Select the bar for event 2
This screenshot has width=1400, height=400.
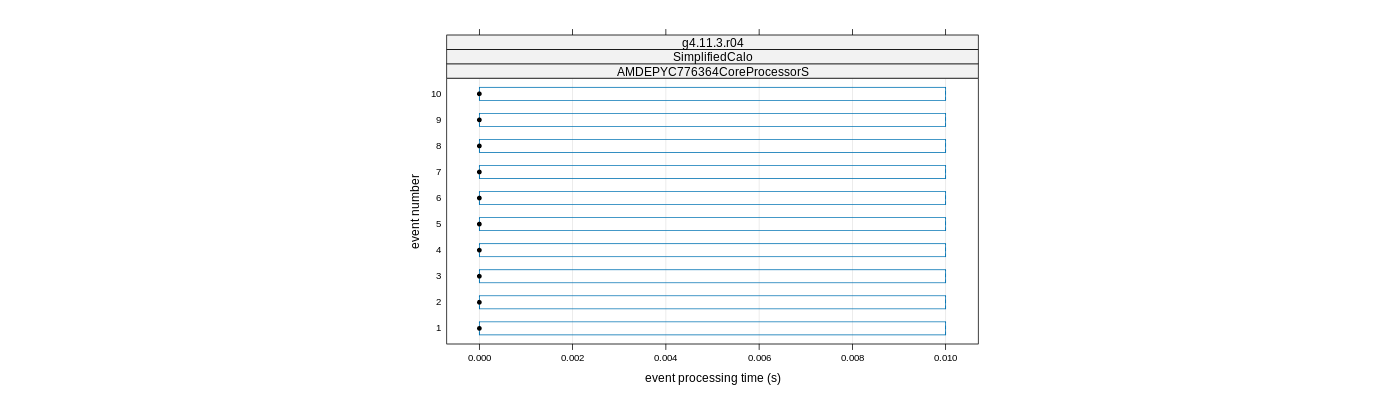pos(712,302)
